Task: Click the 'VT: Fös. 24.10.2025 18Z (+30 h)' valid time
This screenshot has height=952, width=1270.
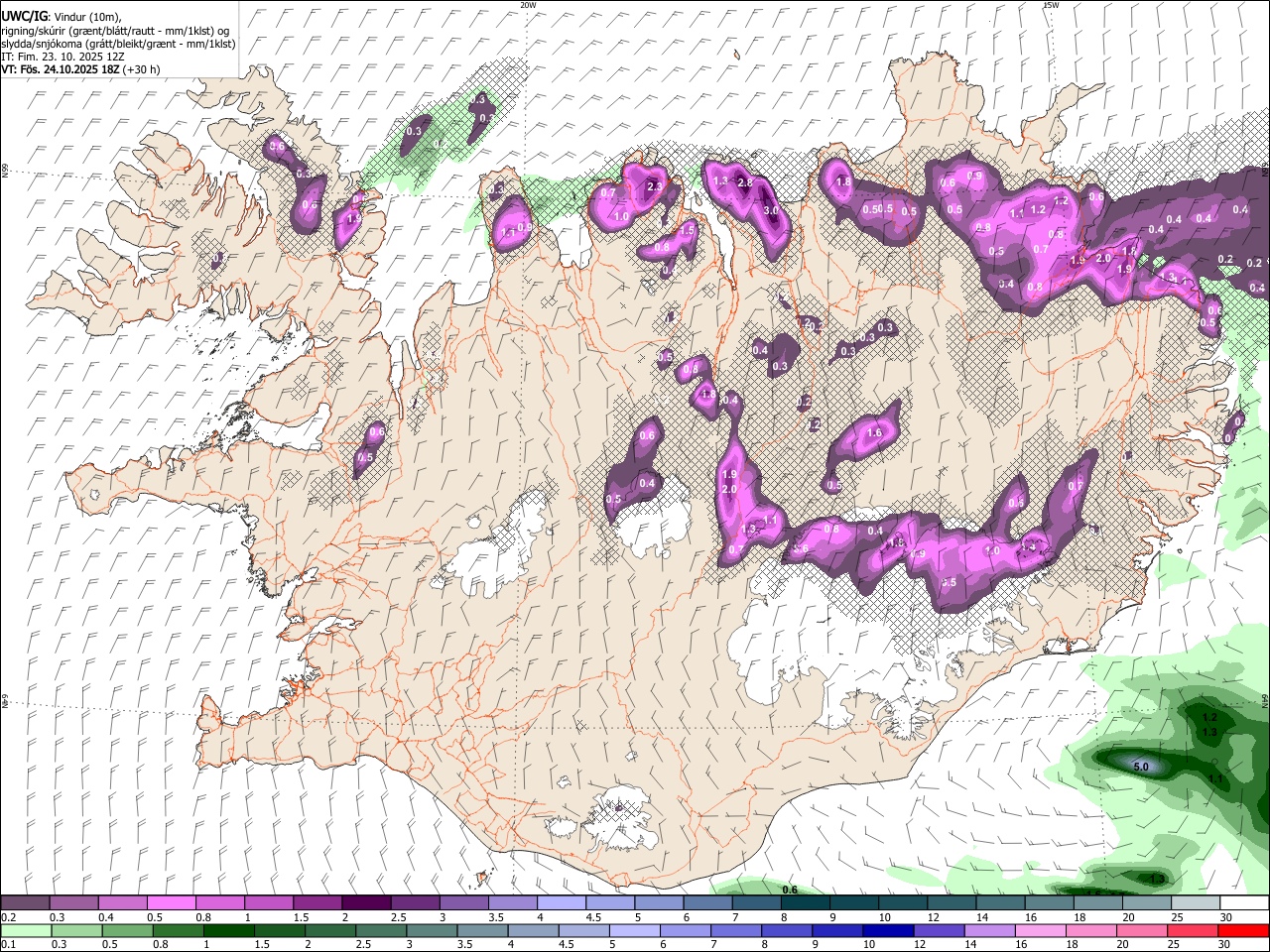Action: tap(80, 69)
